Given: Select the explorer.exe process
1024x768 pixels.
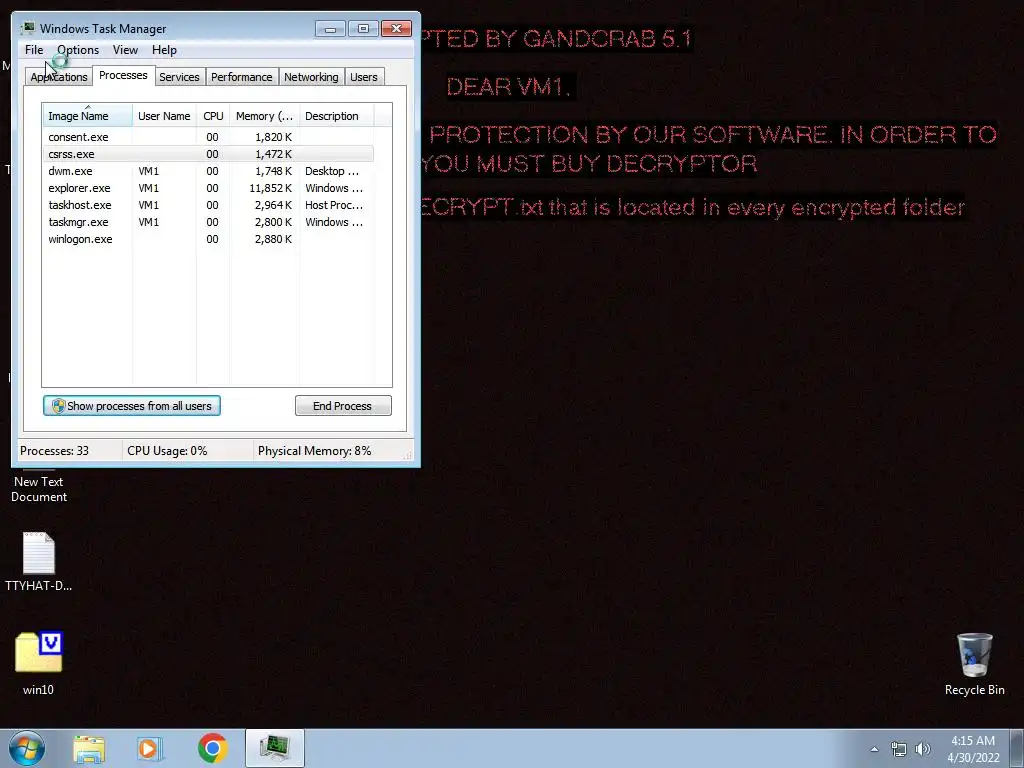Looking at the screenshot, I should coord(208,188).
